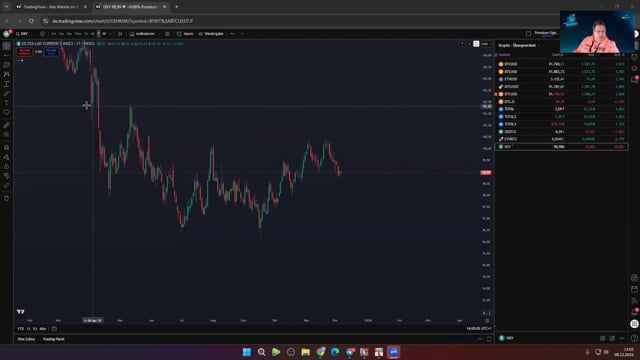The height and width of the screenshot is (360, 640).
Task: Undo the last chart action
Action: (232, 34)
